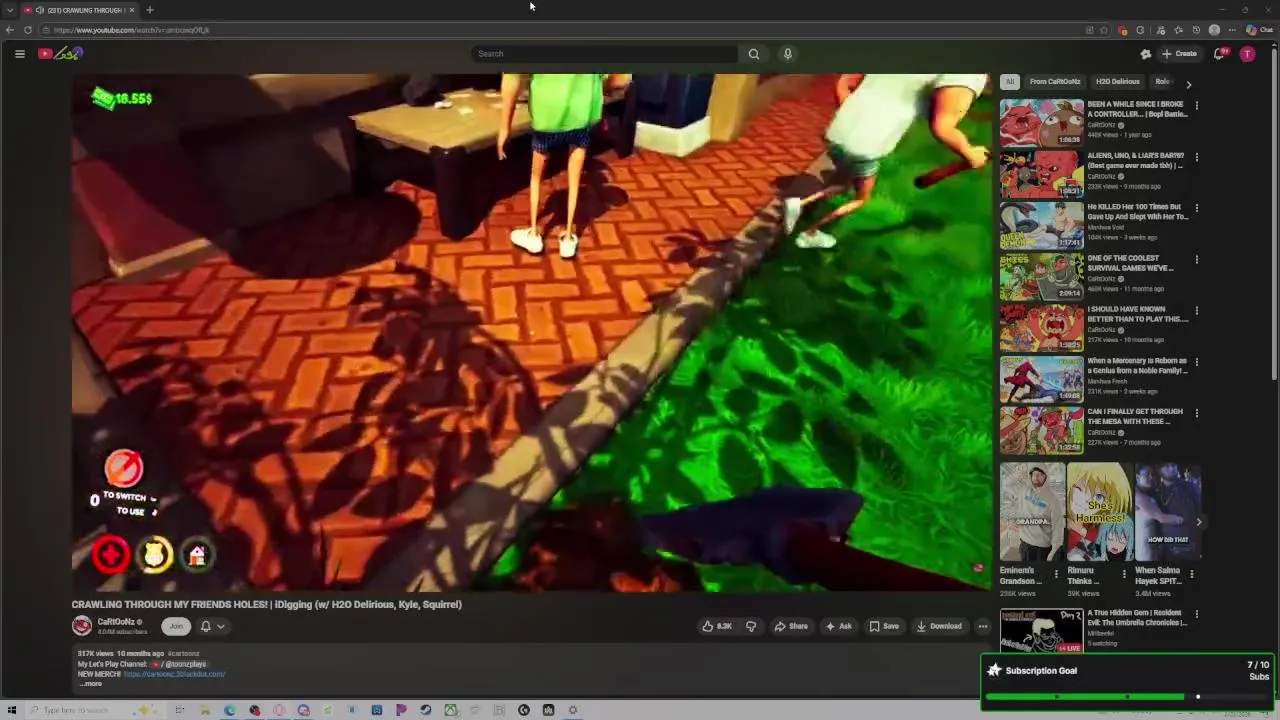Open Steam from the taskbar
The image size is (1280, 720).
425,710
